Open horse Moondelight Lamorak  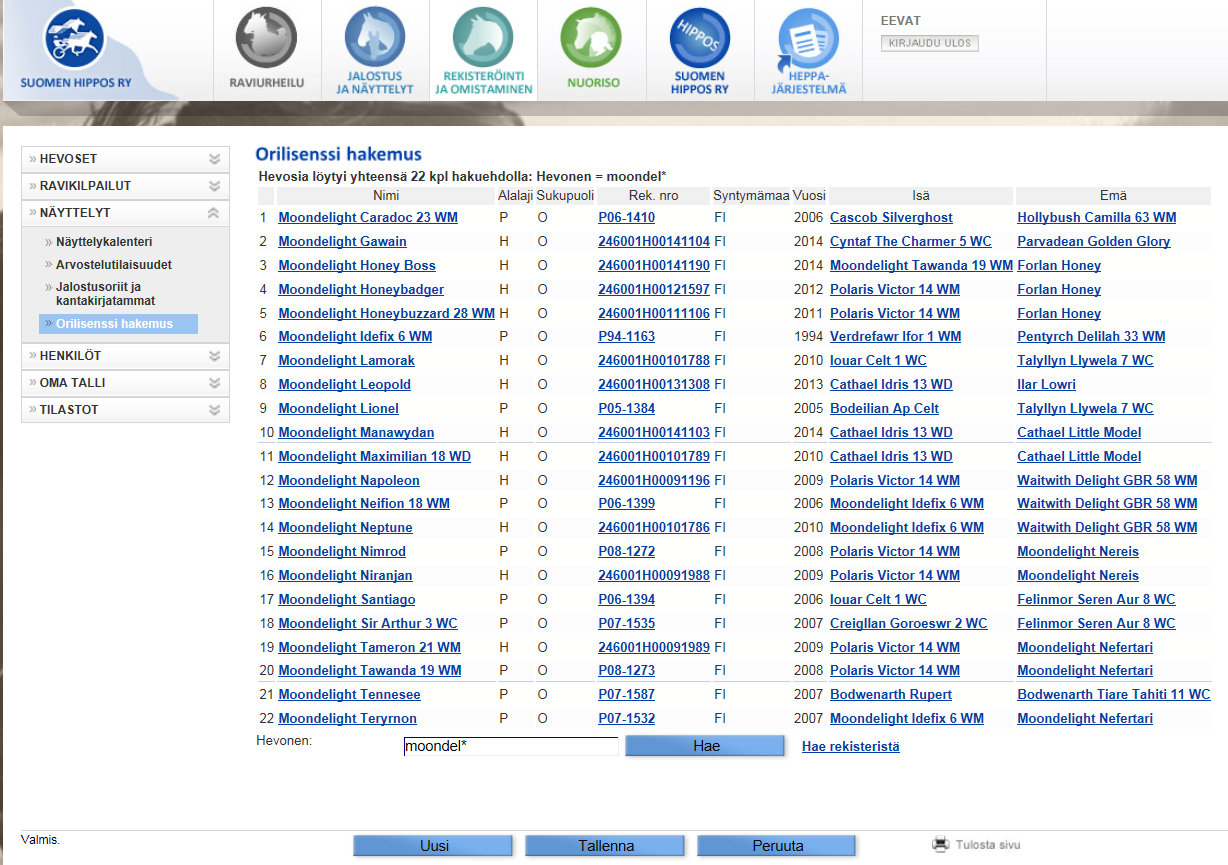coord(346,360)
